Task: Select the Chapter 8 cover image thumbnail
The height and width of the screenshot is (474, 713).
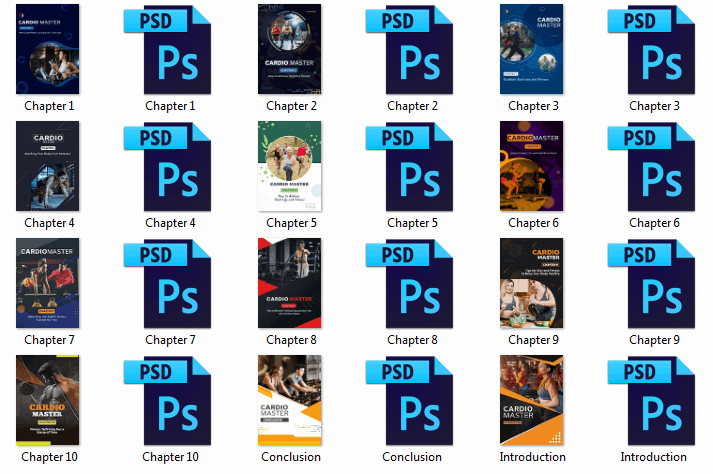Action: (x=290, y=284)
